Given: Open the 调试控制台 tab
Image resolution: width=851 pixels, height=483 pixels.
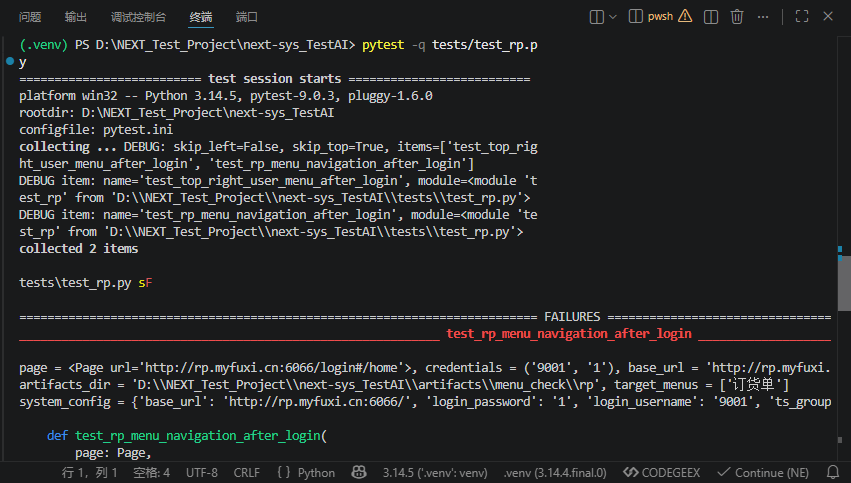Looking at the screenshot, I should [138, 17].
